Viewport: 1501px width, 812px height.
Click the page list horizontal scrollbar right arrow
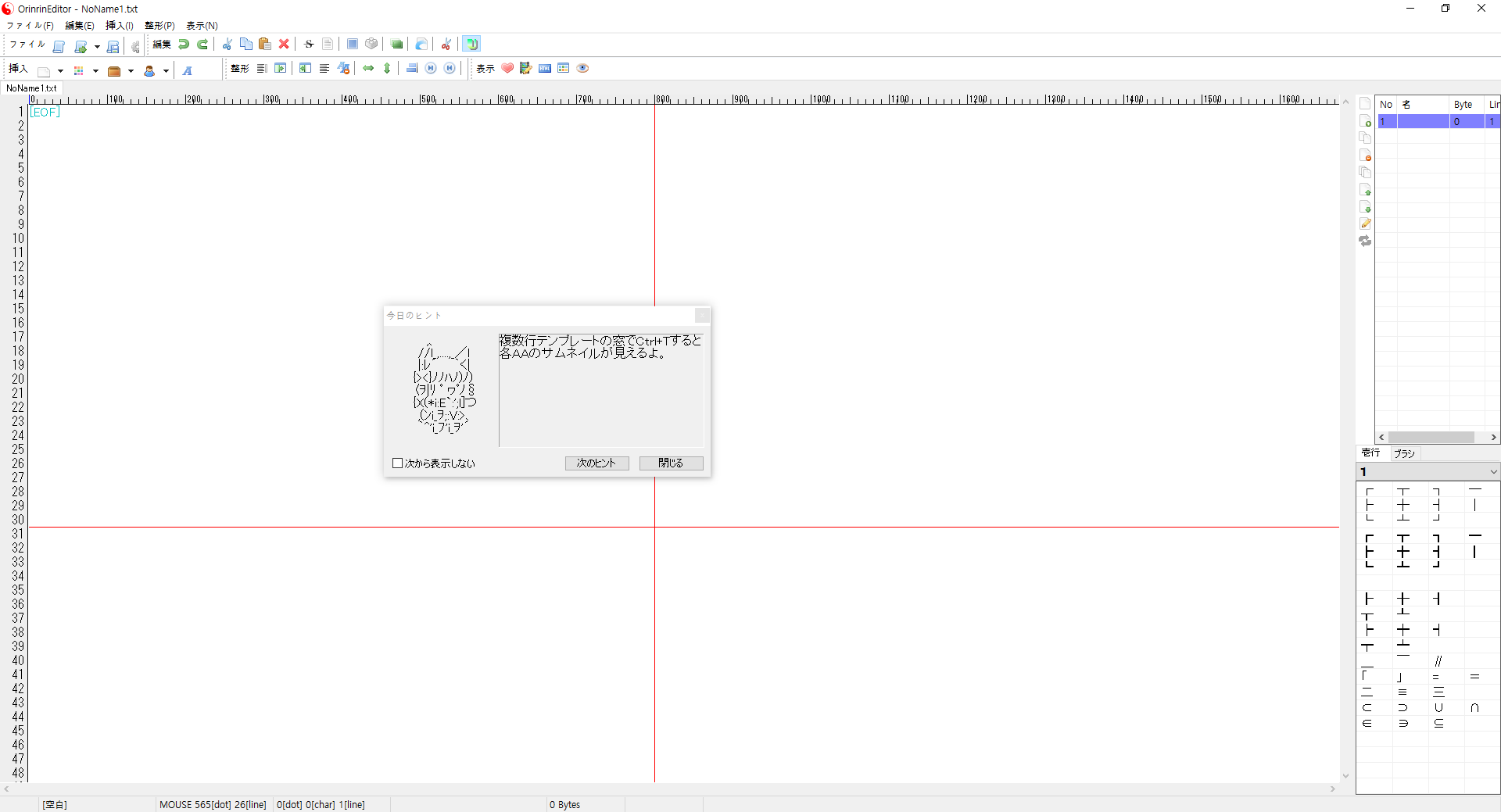coord(1493,438)
